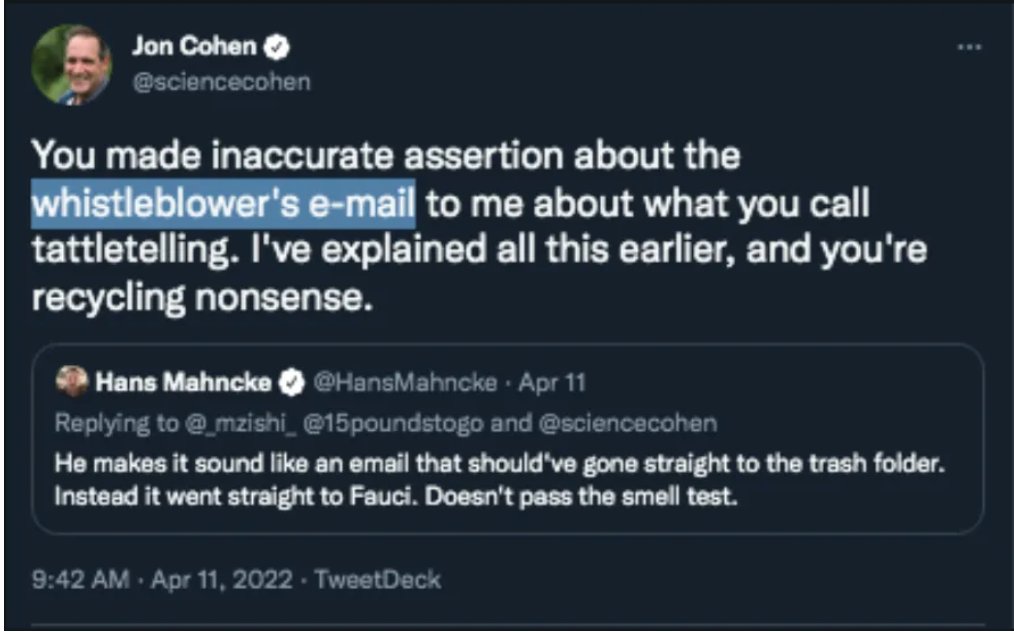
Task: Click the verified badge next to Hans Mahncke
Action: pyautogui.click(x=292, y=382)
